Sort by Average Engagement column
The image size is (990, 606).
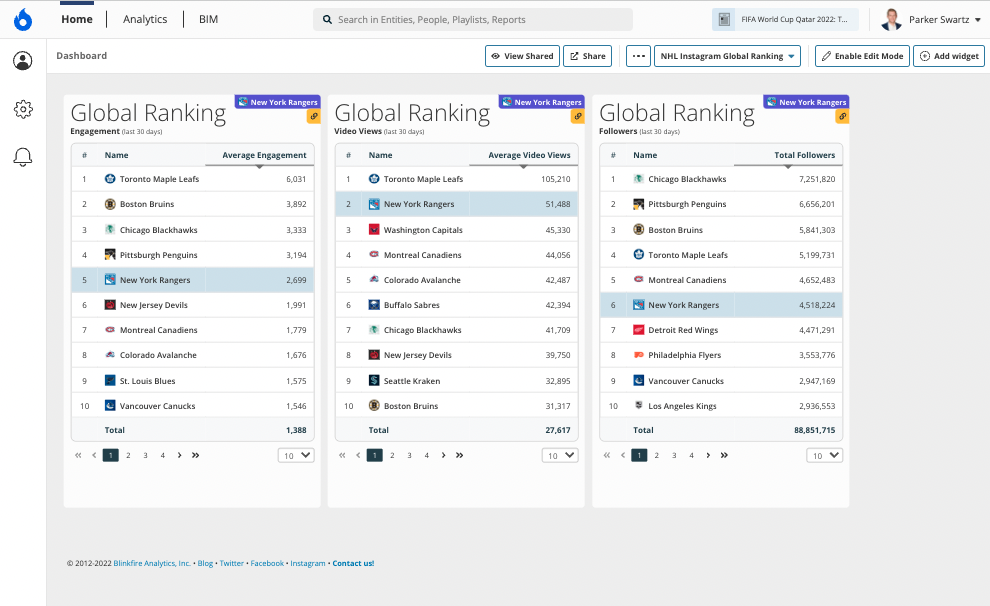pyautogui.click(x=264, y=155)
